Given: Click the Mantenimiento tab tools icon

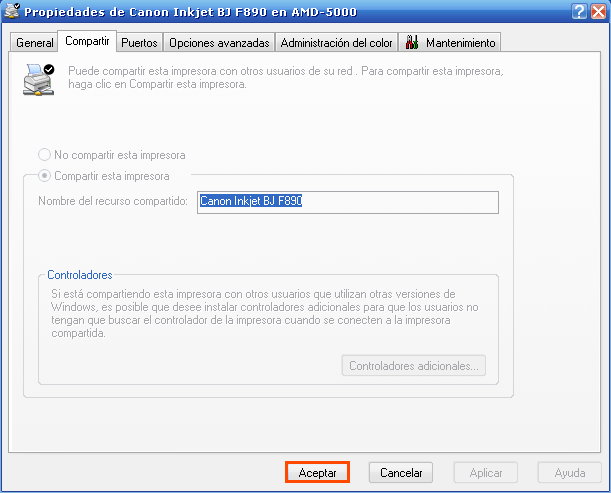Looking at the screenshot, I should [411, 42].
